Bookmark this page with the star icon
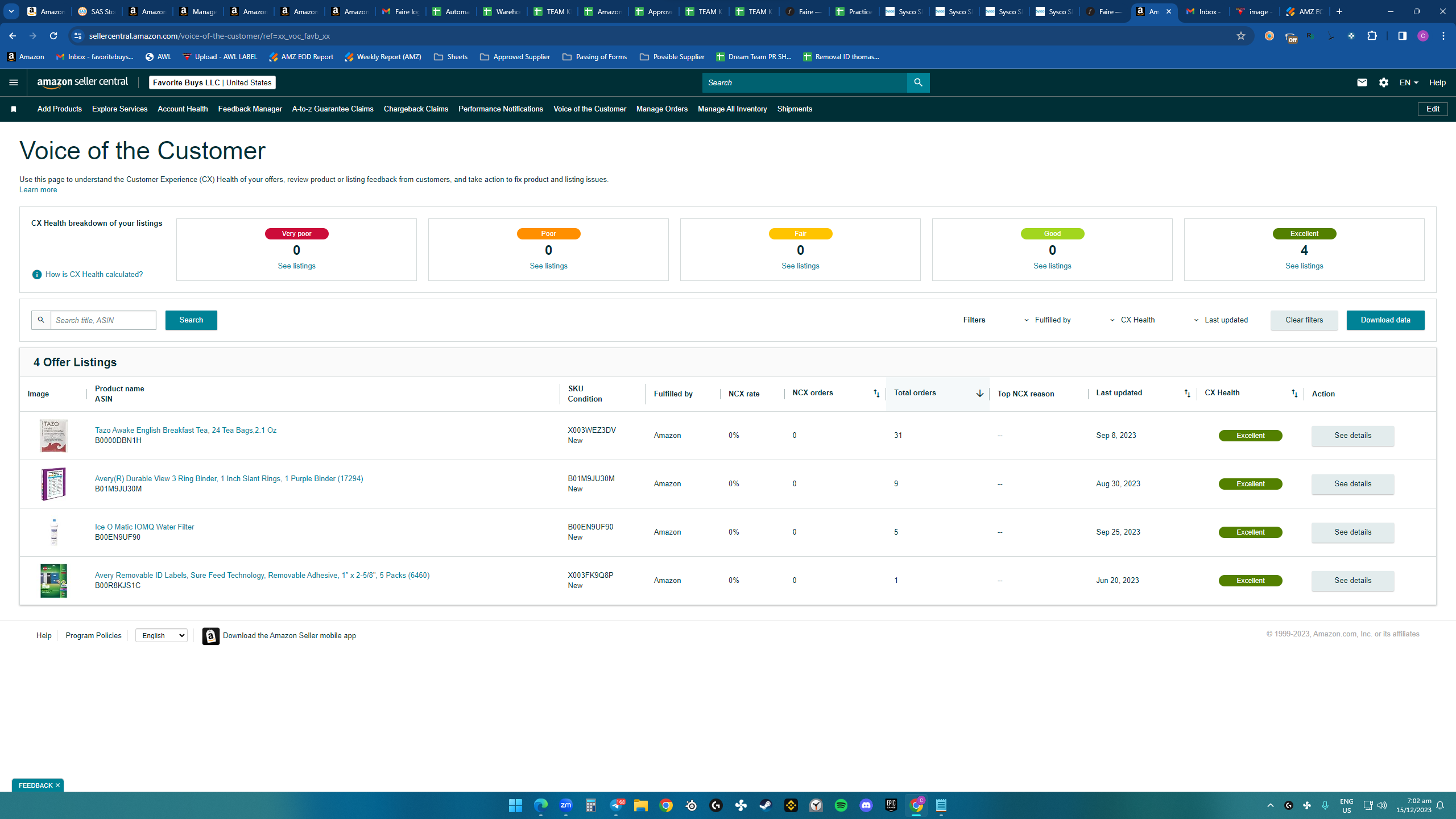Screen dimensions: 1456x819 coord(1241,36)
